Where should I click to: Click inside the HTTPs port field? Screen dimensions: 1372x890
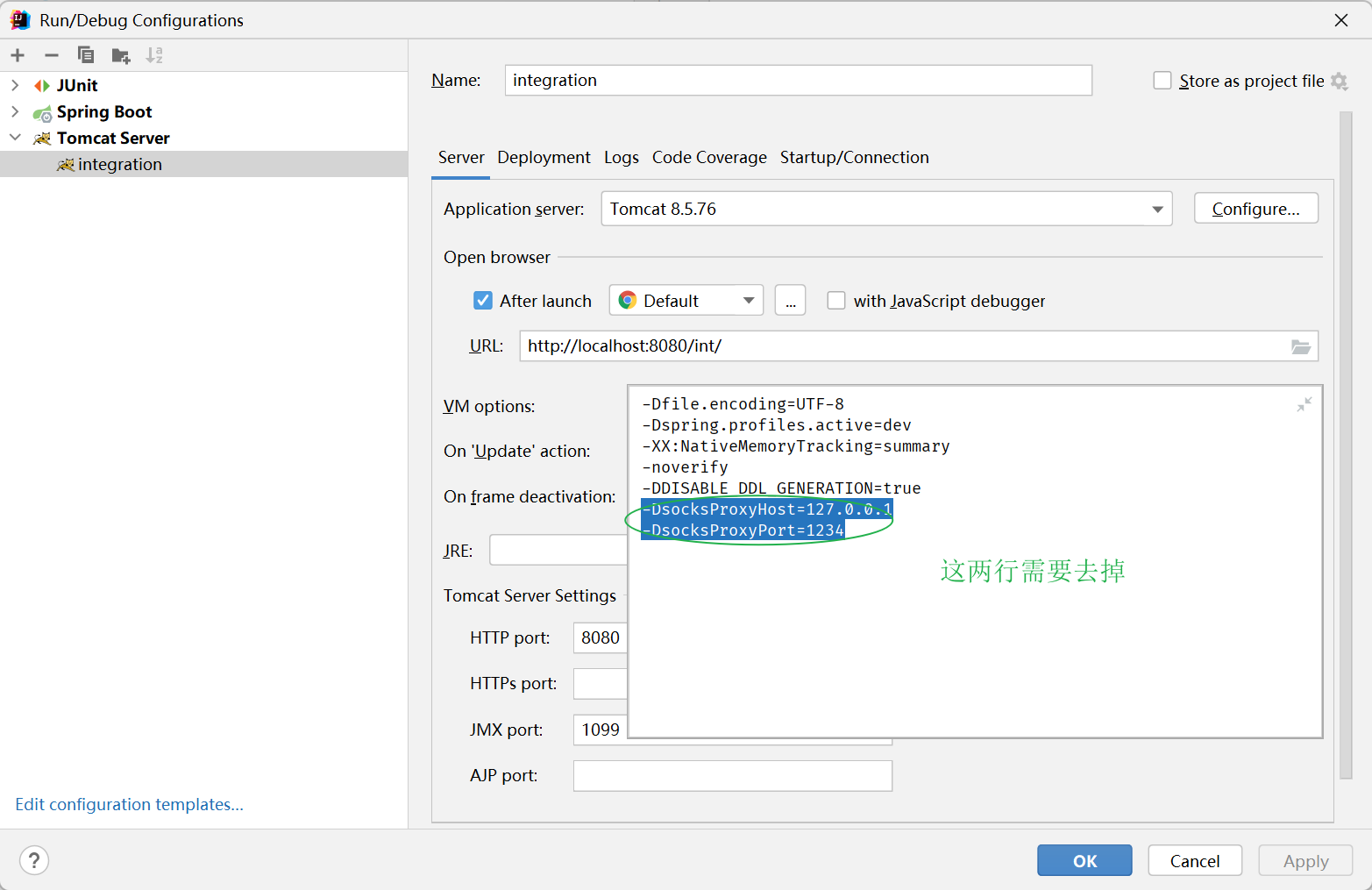[x=600, y=683]
